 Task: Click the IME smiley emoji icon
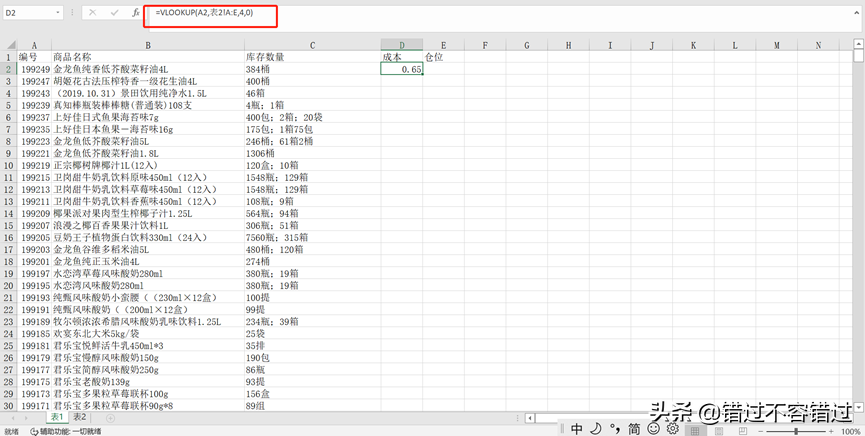coord(653,428)
